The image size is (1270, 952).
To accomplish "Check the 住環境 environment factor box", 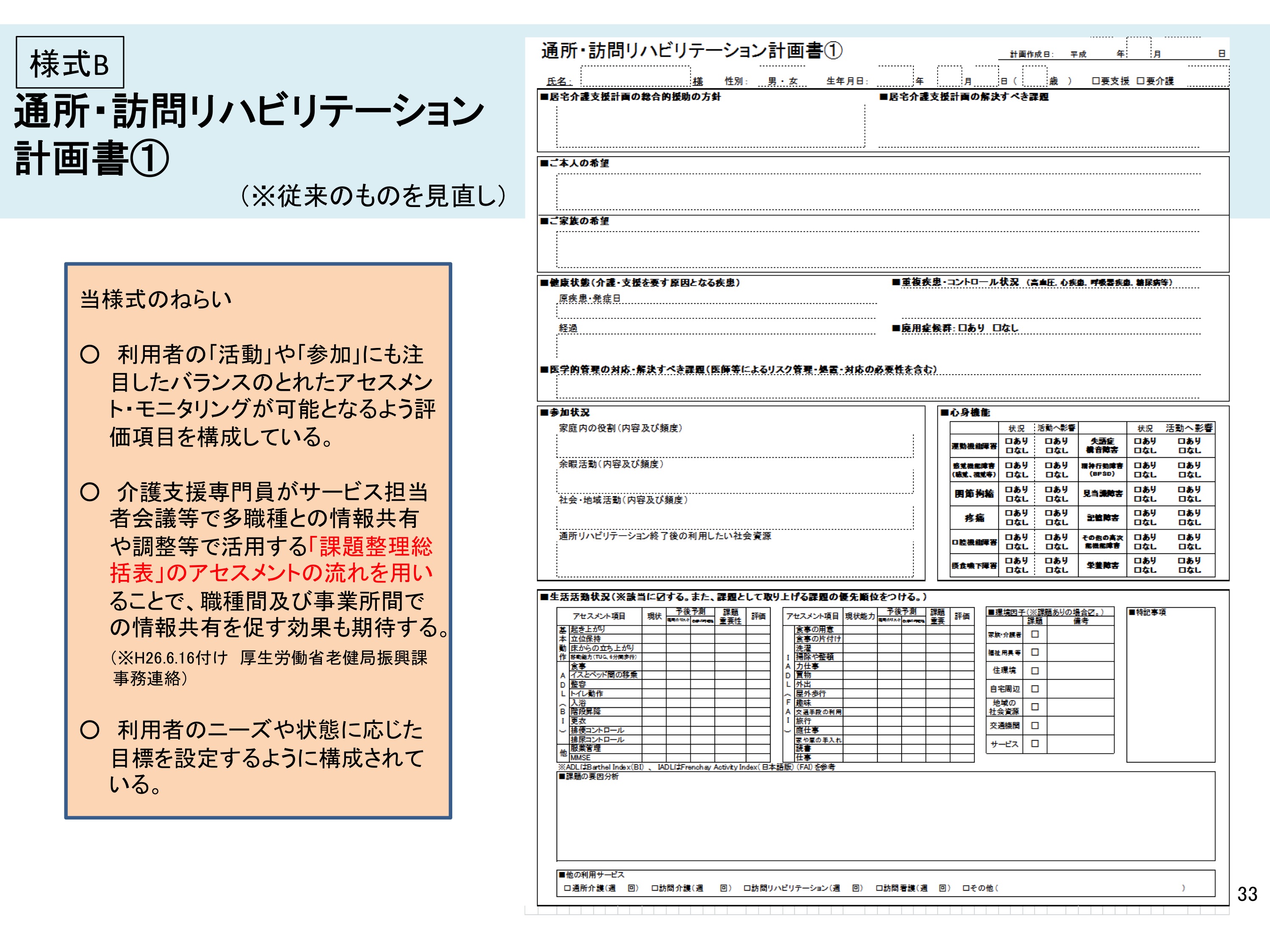I will (x=1035, y=670).
